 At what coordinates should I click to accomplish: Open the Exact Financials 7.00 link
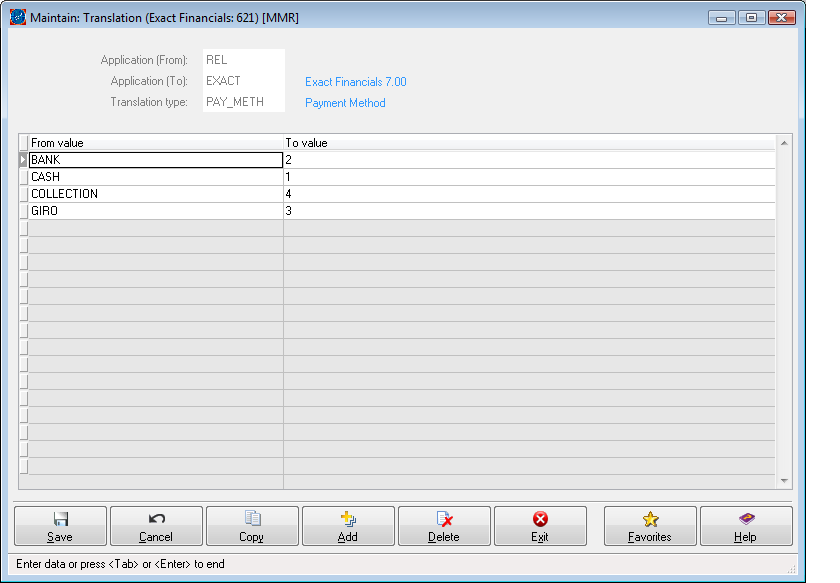click(x=355, y=82)
